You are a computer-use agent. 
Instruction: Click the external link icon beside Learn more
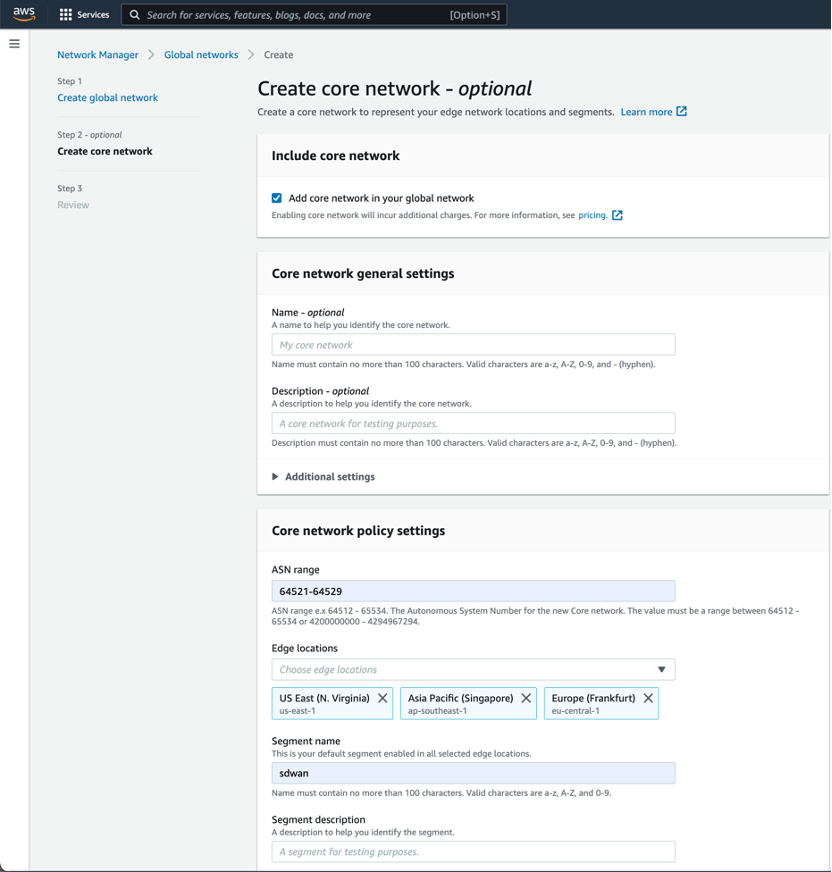tap(682, 111)
